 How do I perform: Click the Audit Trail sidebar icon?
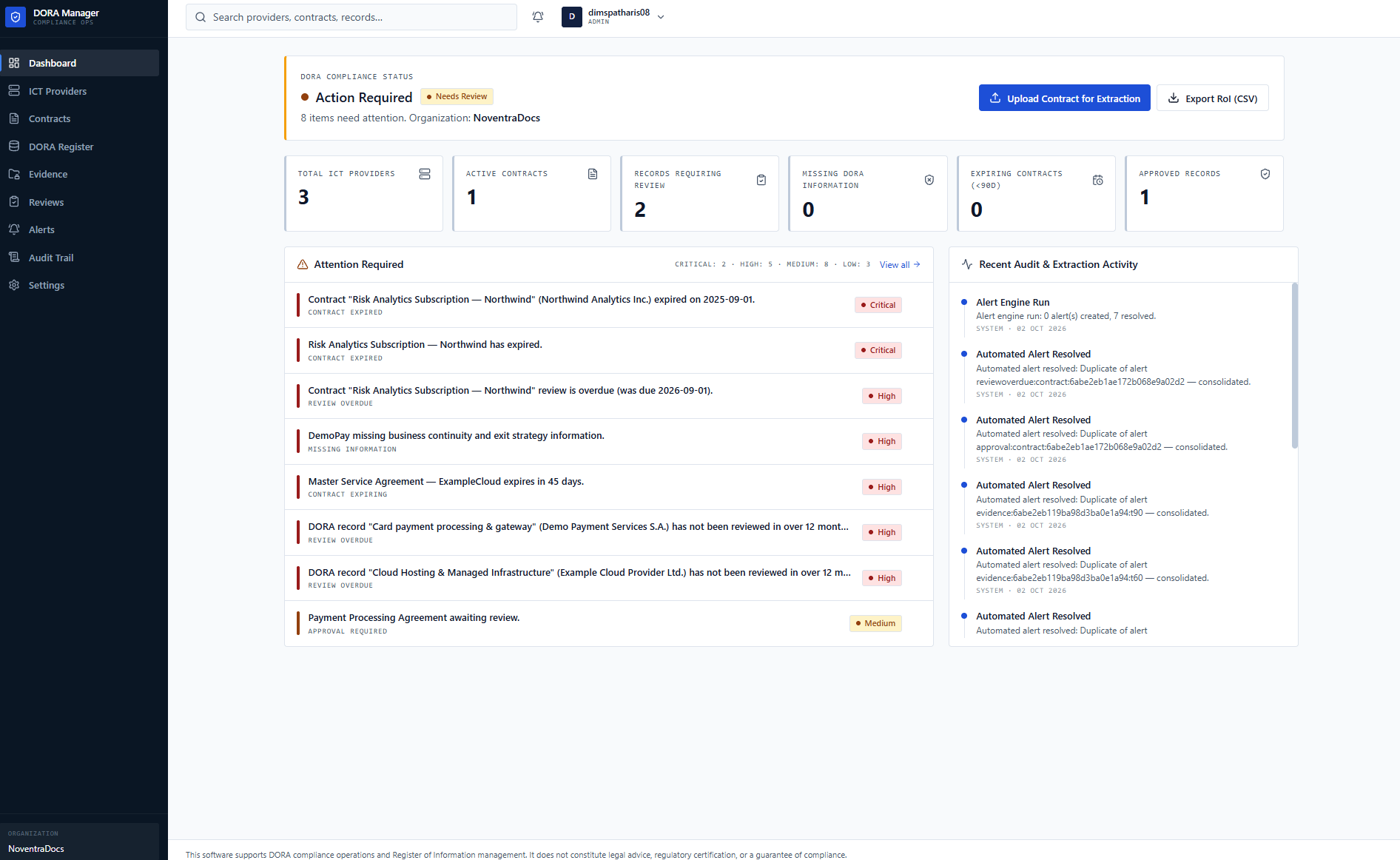pos(14,258)
